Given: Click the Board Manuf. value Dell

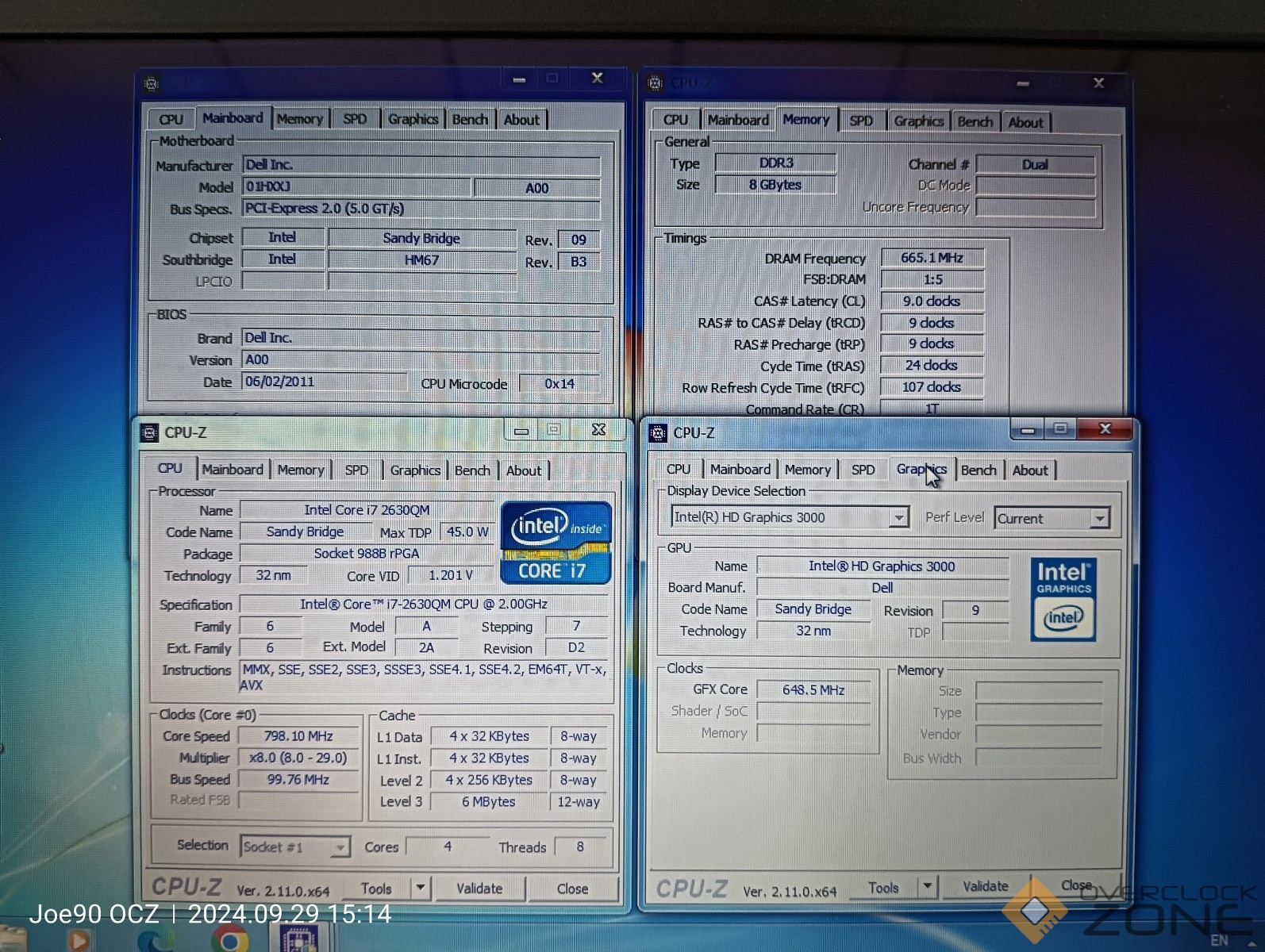Looking at the screenshot, I should click(x=882, y=588).
